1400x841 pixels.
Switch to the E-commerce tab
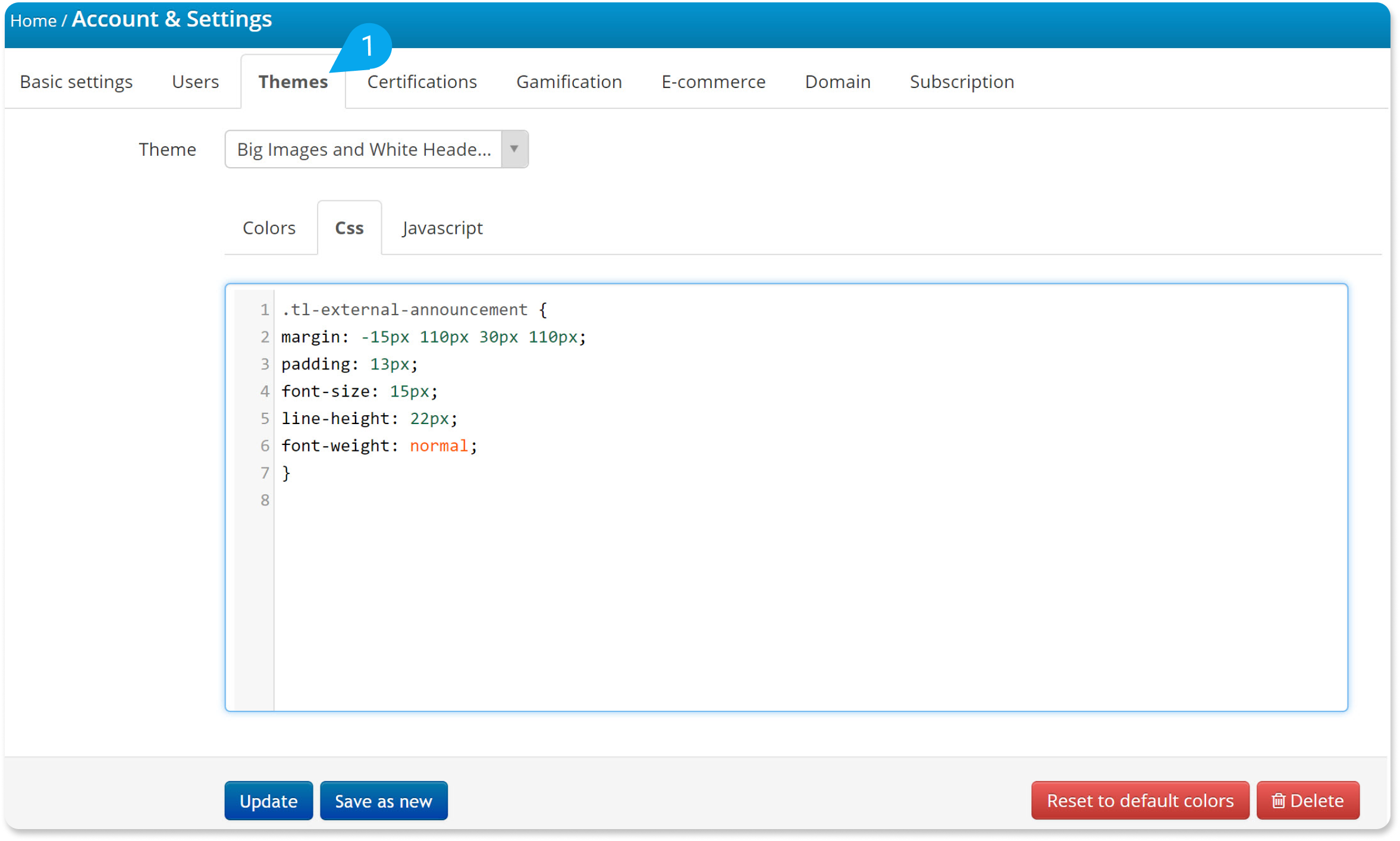point(713,81)
